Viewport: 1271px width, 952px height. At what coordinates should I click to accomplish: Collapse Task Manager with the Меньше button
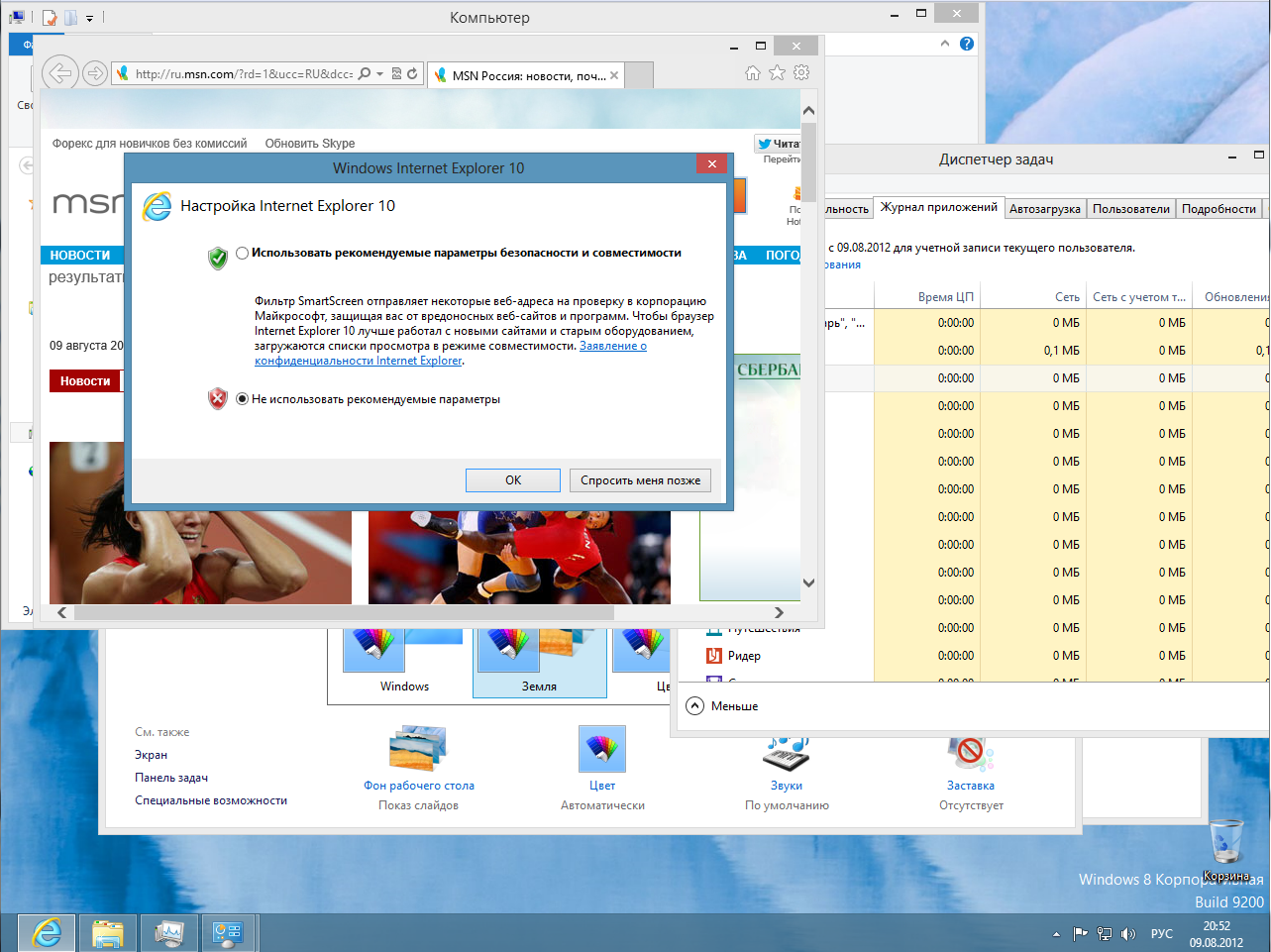tap(722, 706)
